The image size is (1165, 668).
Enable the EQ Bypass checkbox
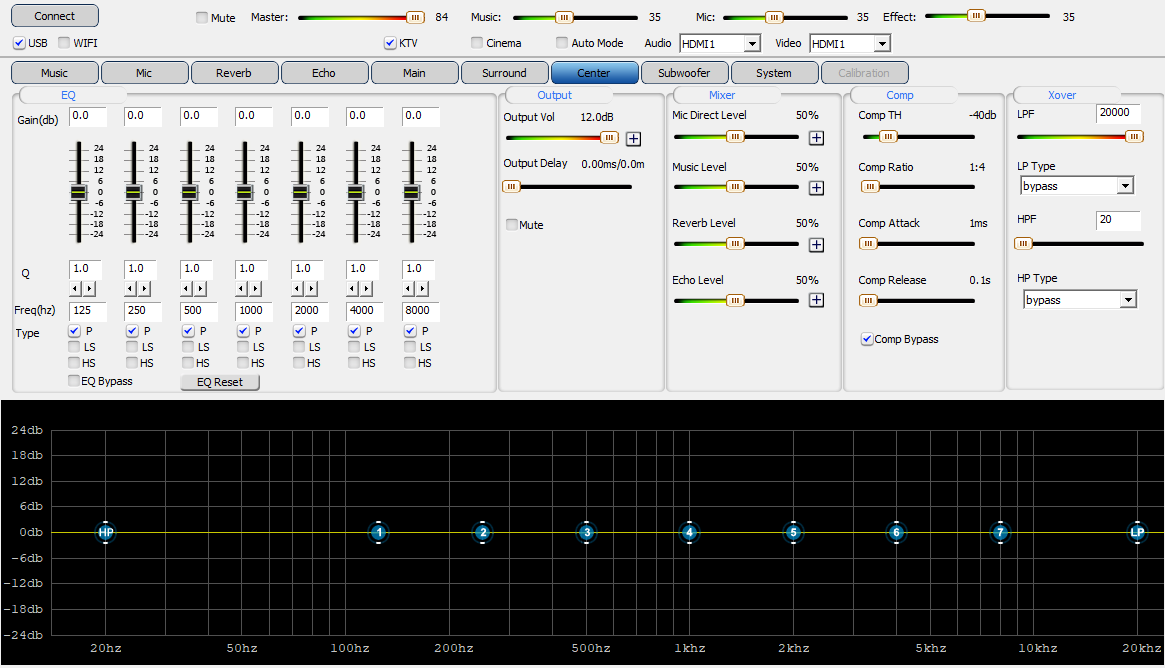point(74,381)
